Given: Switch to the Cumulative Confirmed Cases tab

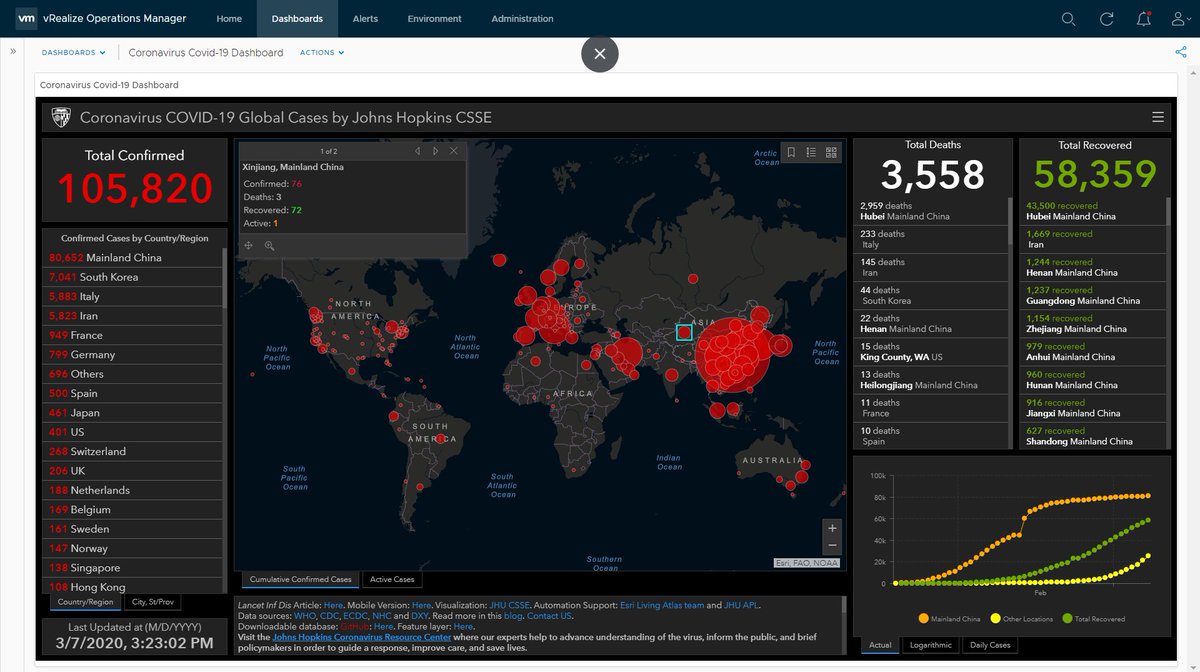Looking at the screenshot, I should click(301, 579).
